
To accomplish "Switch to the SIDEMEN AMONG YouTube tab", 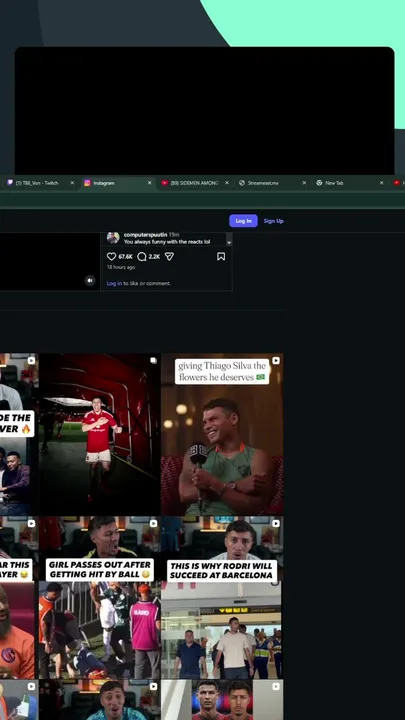I will coord(195,183).
